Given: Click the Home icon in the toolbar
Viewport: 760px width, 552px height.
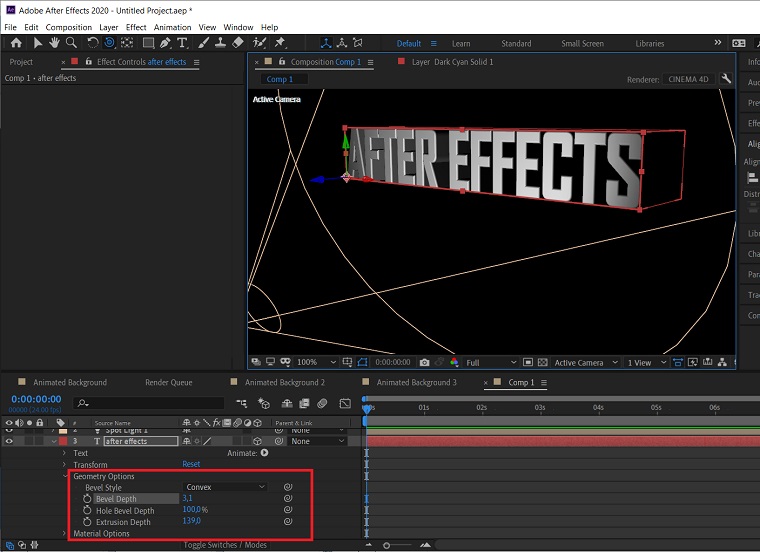Looking at the screenshot, I should [17, 43].
